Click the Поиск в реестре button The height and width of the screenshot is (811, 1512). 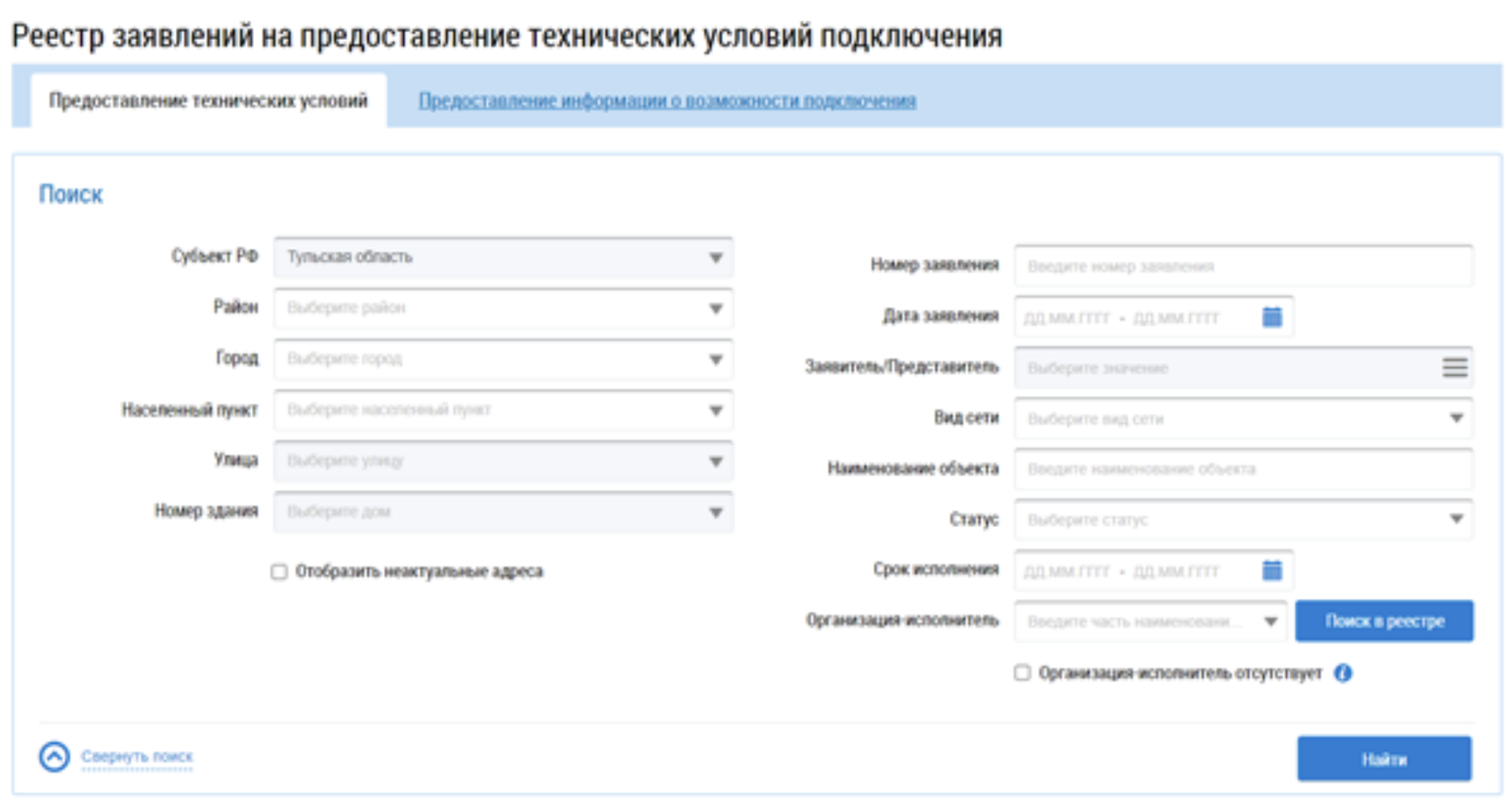point(1384,621)
